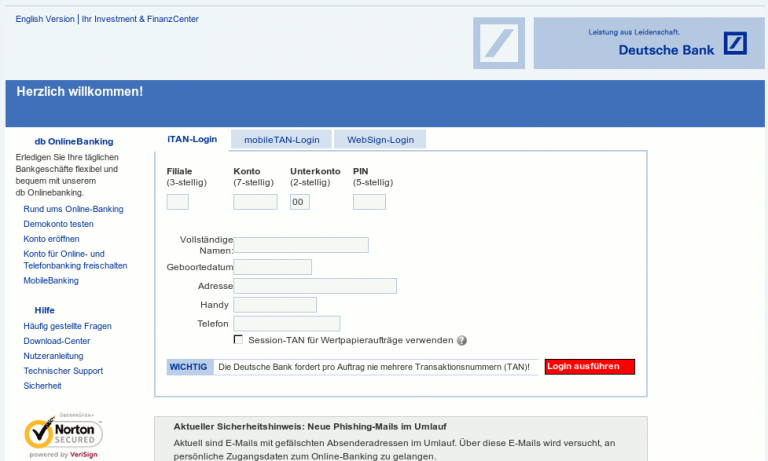Open the English Version link
The height and width of the screenshot is (461, 768).
click(45, 19)
